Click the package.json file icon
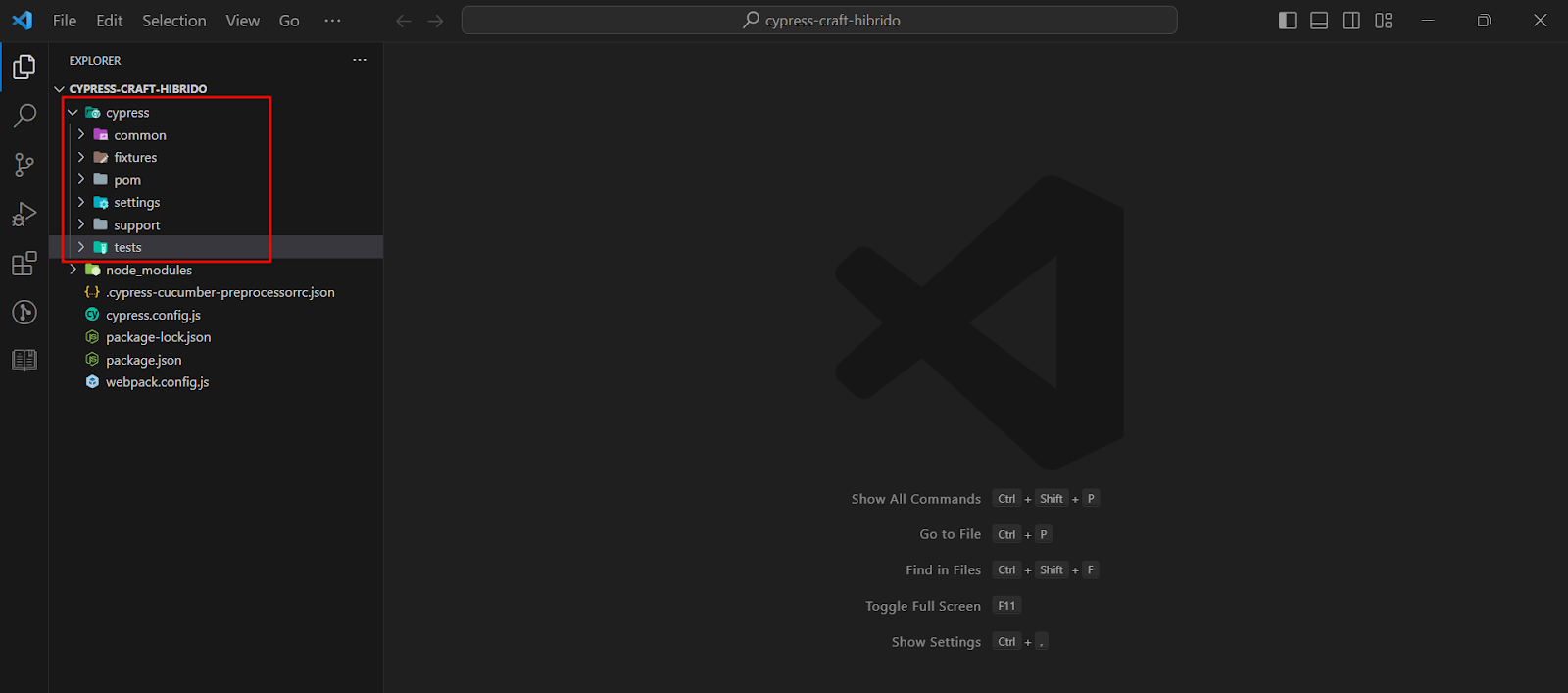 pos(92,360)
